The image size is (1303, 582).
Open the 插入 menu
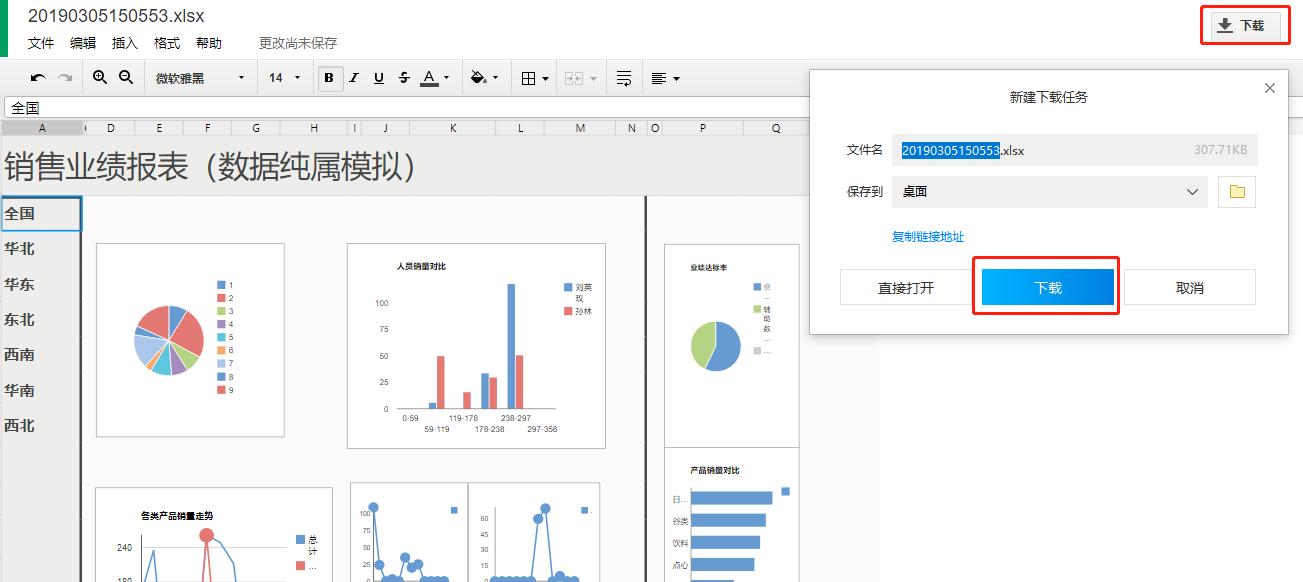124,43
